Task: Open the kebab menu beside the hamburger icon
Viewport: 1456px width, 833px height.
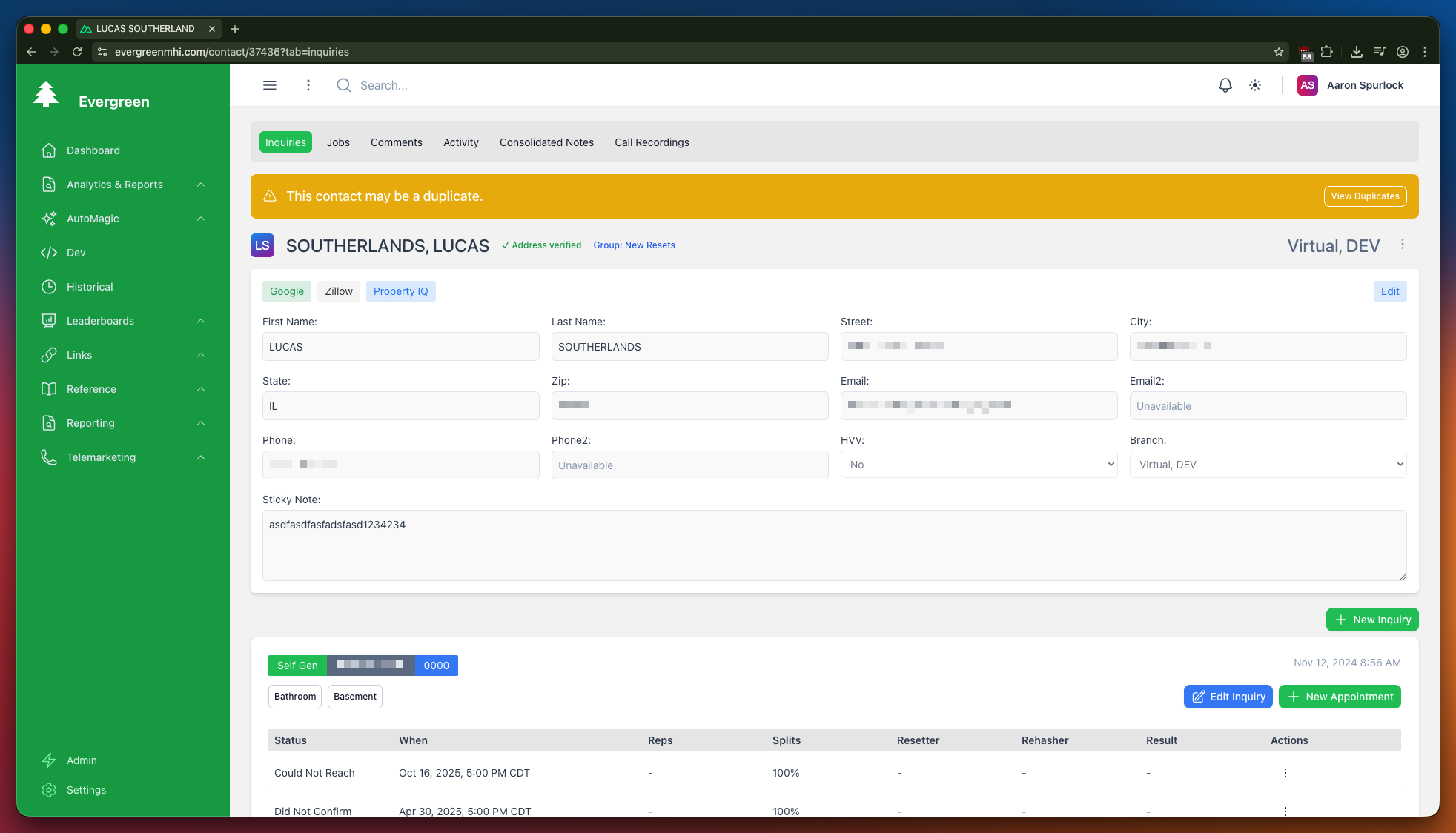Action: (x=308, y=85)
